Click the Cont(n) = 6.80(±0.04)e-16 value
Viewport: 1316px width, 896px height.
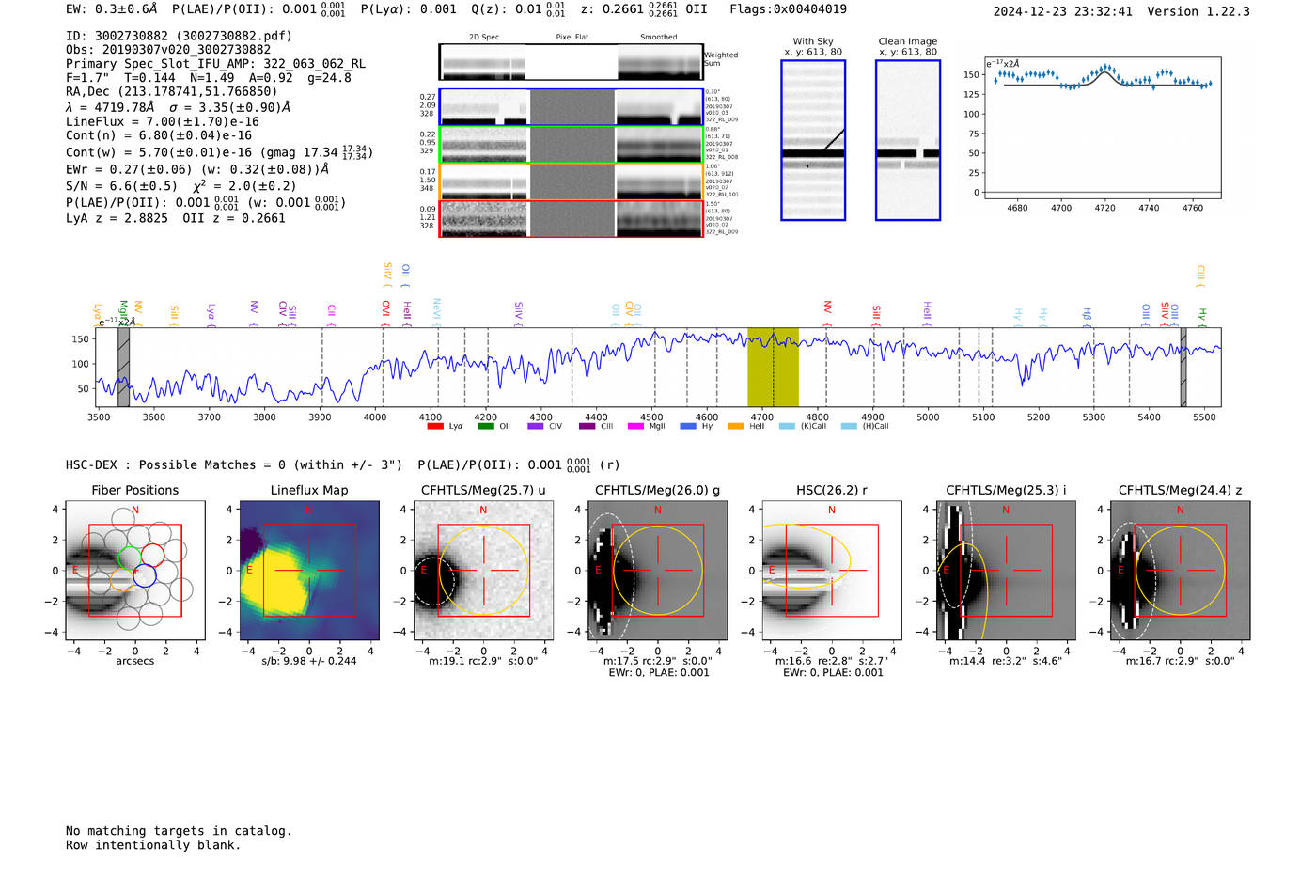coord(159,135)
